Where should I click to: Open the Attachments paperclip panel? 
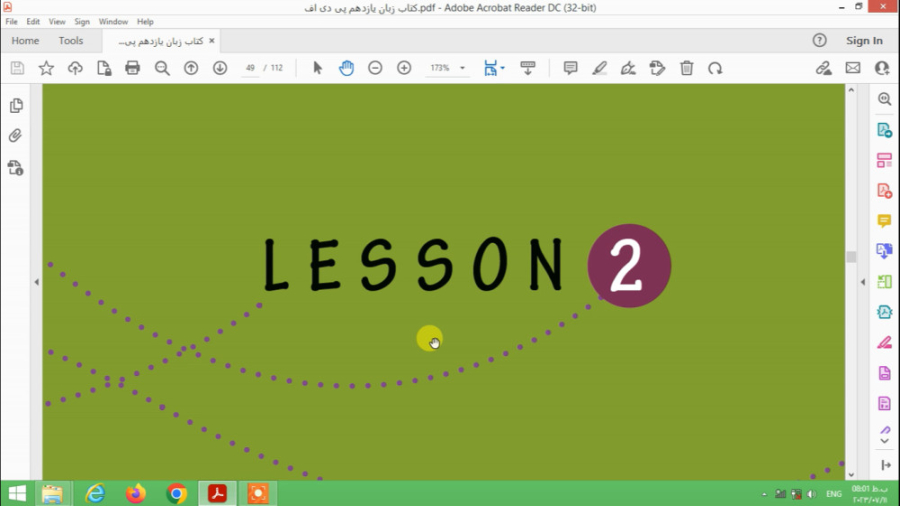(15, 135)
